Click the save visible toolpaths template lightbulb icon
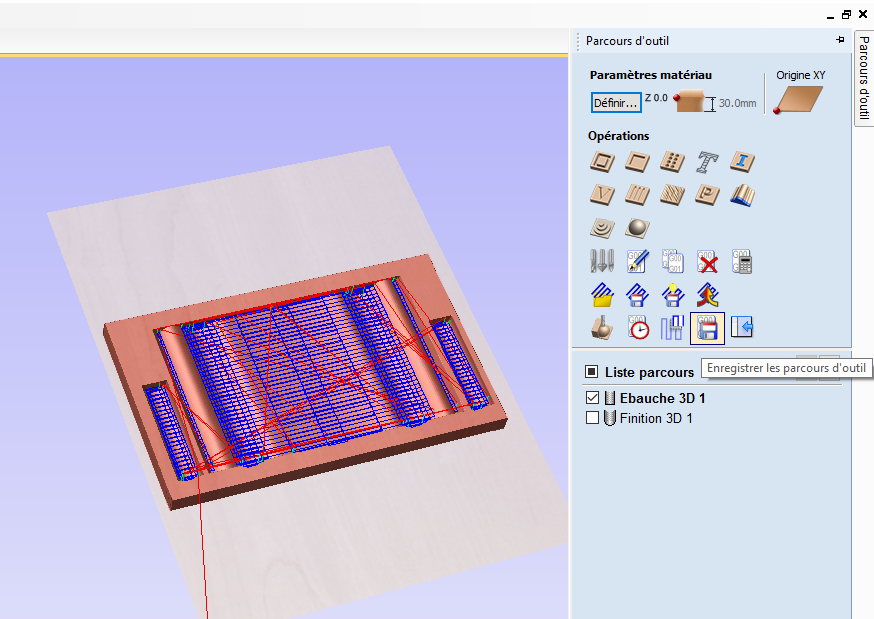 672,295
